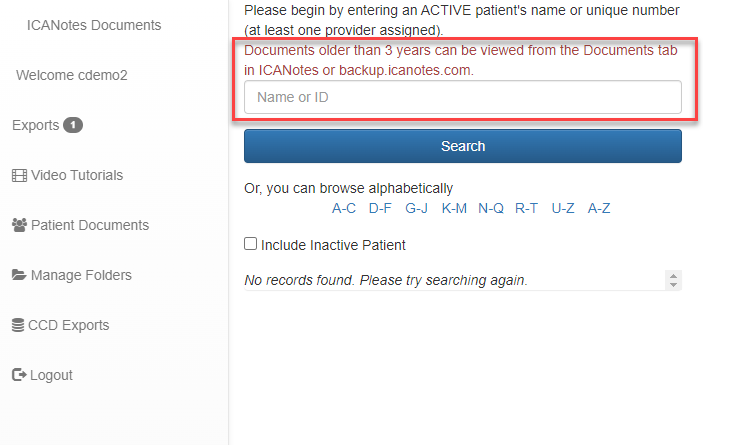The width and height of the screenshot is (730, 445).
Task: Click the people icon beside Patient Documents
Action: click(19, 225)
